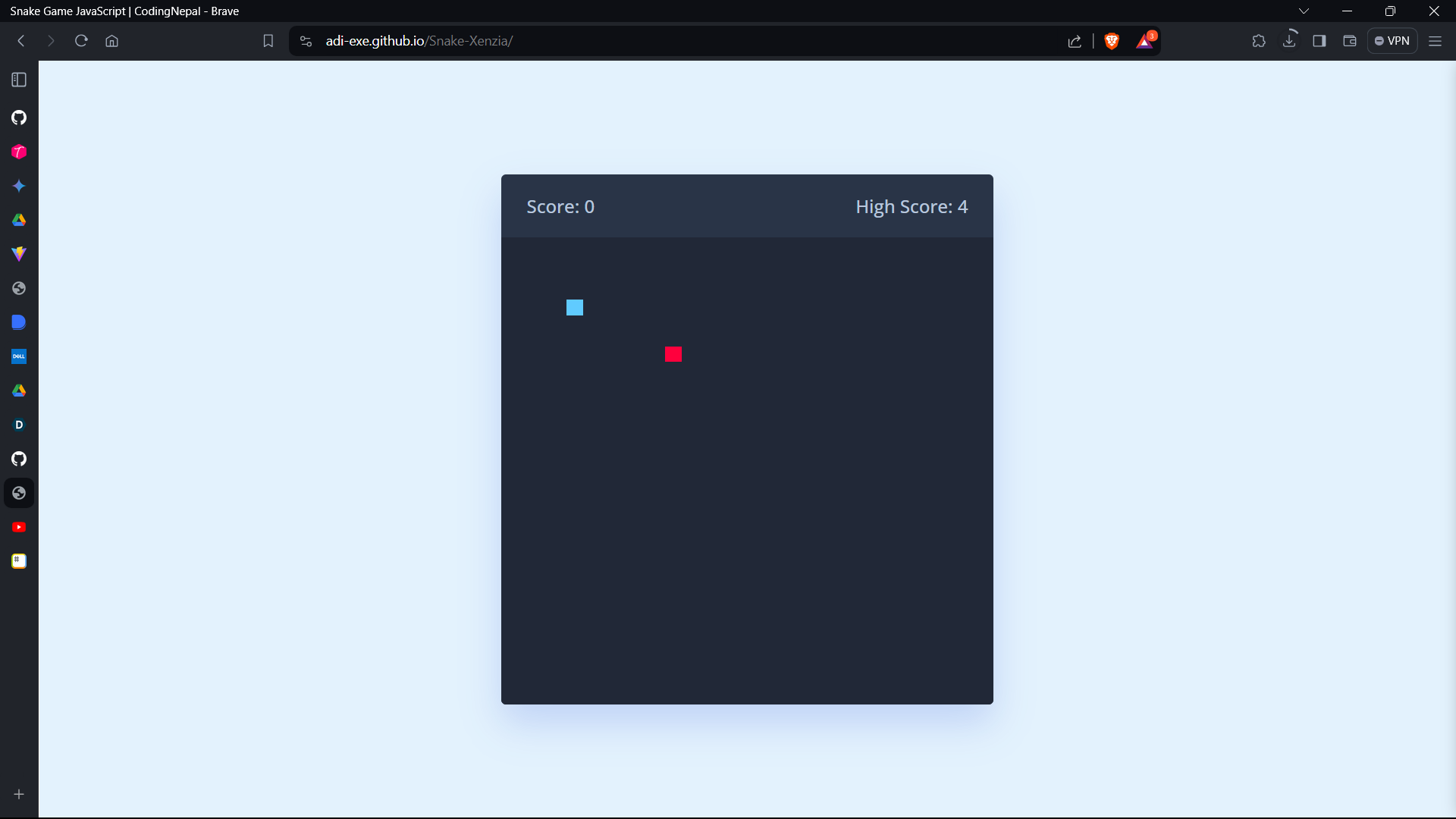Open site settings icon in address bar

tap(306, 41)
